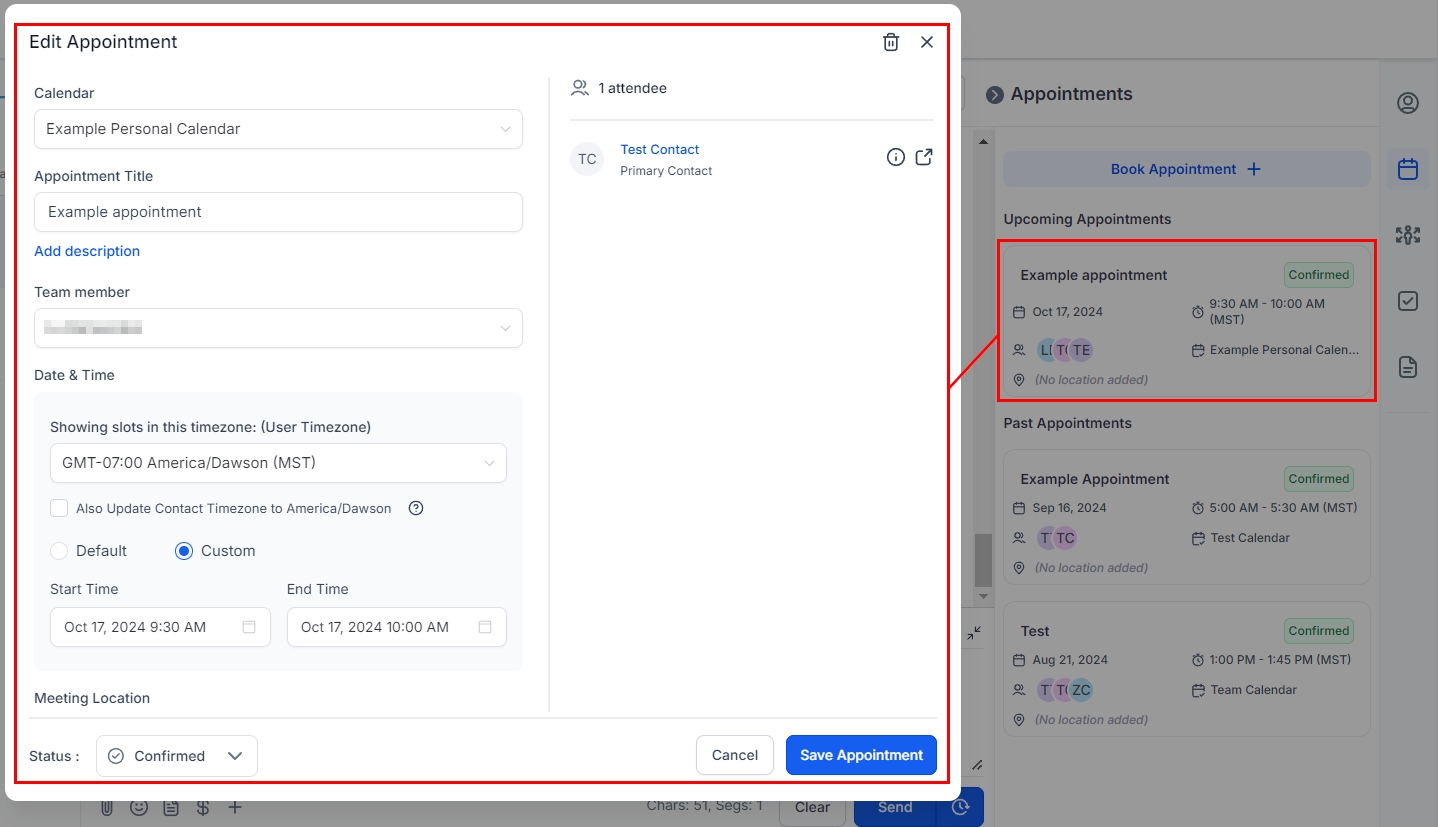This screenshot has height=827, width=1438.
Task: Select the Default radio option
Action: [x=59, y=551]
